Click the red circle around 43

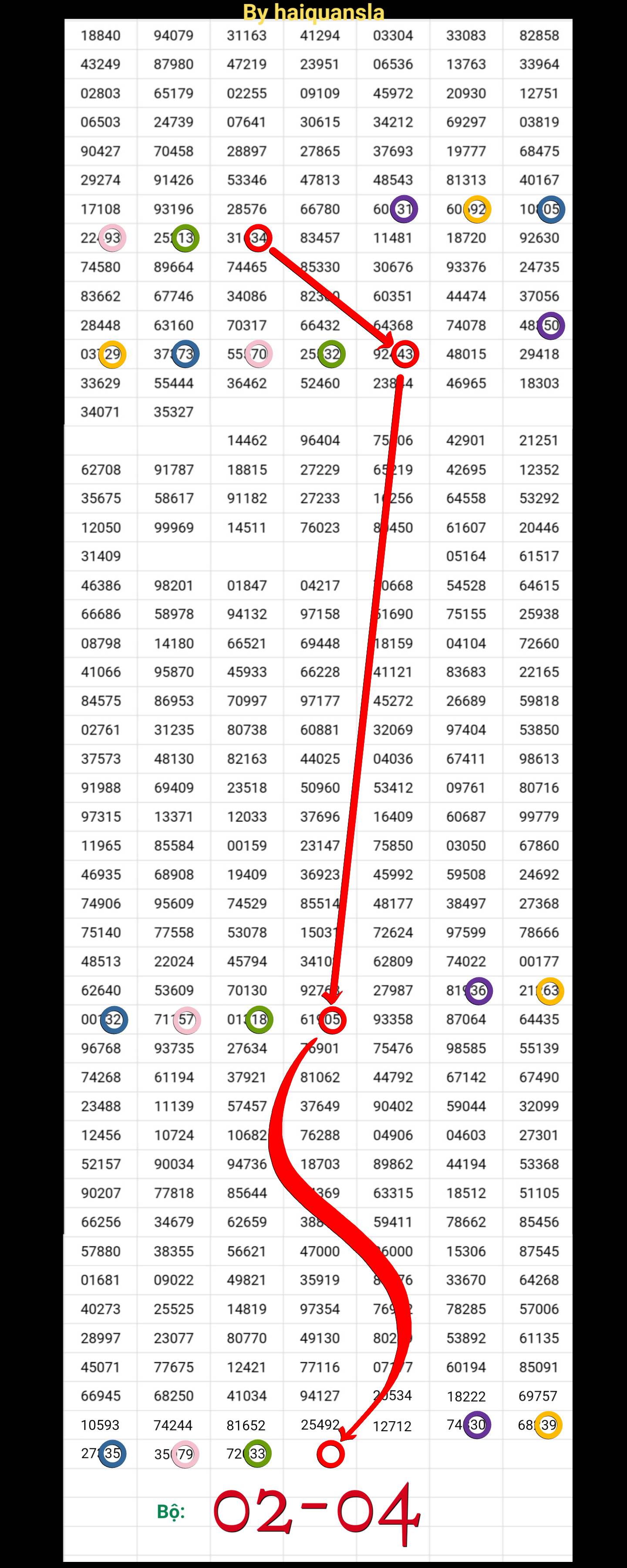[405, 354]
